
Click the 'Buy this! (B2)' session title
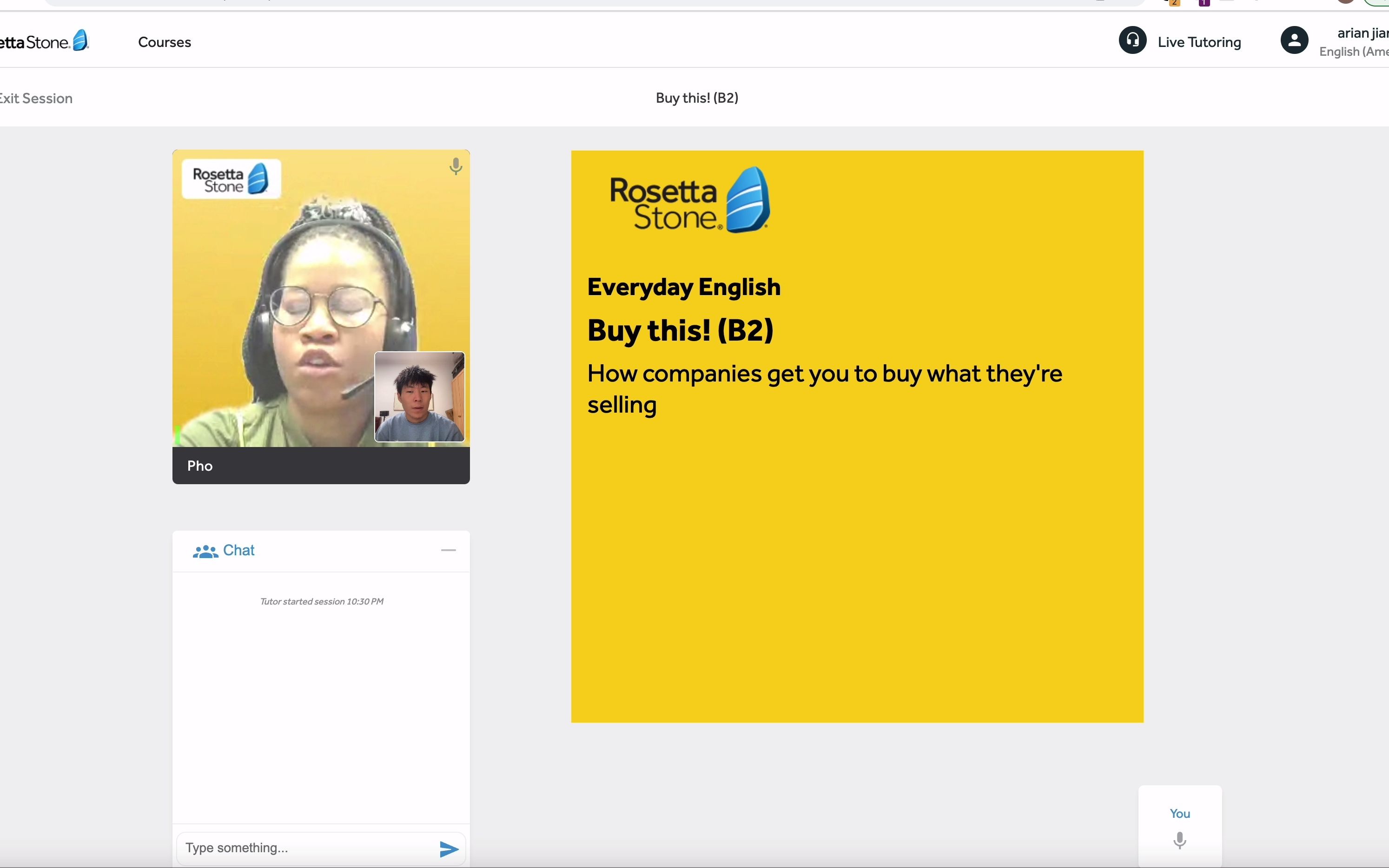[696, 98]
